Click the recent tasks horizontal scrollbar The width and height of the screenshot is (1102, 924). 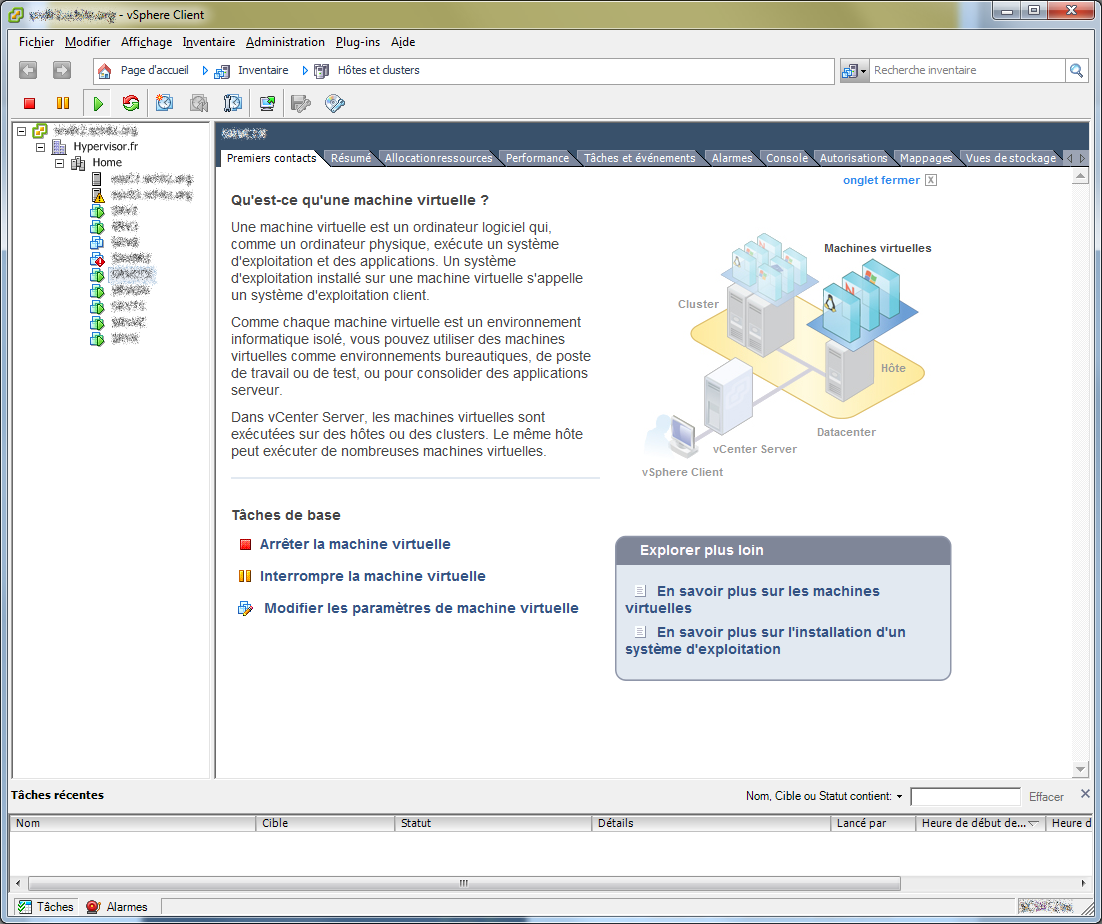464,883
